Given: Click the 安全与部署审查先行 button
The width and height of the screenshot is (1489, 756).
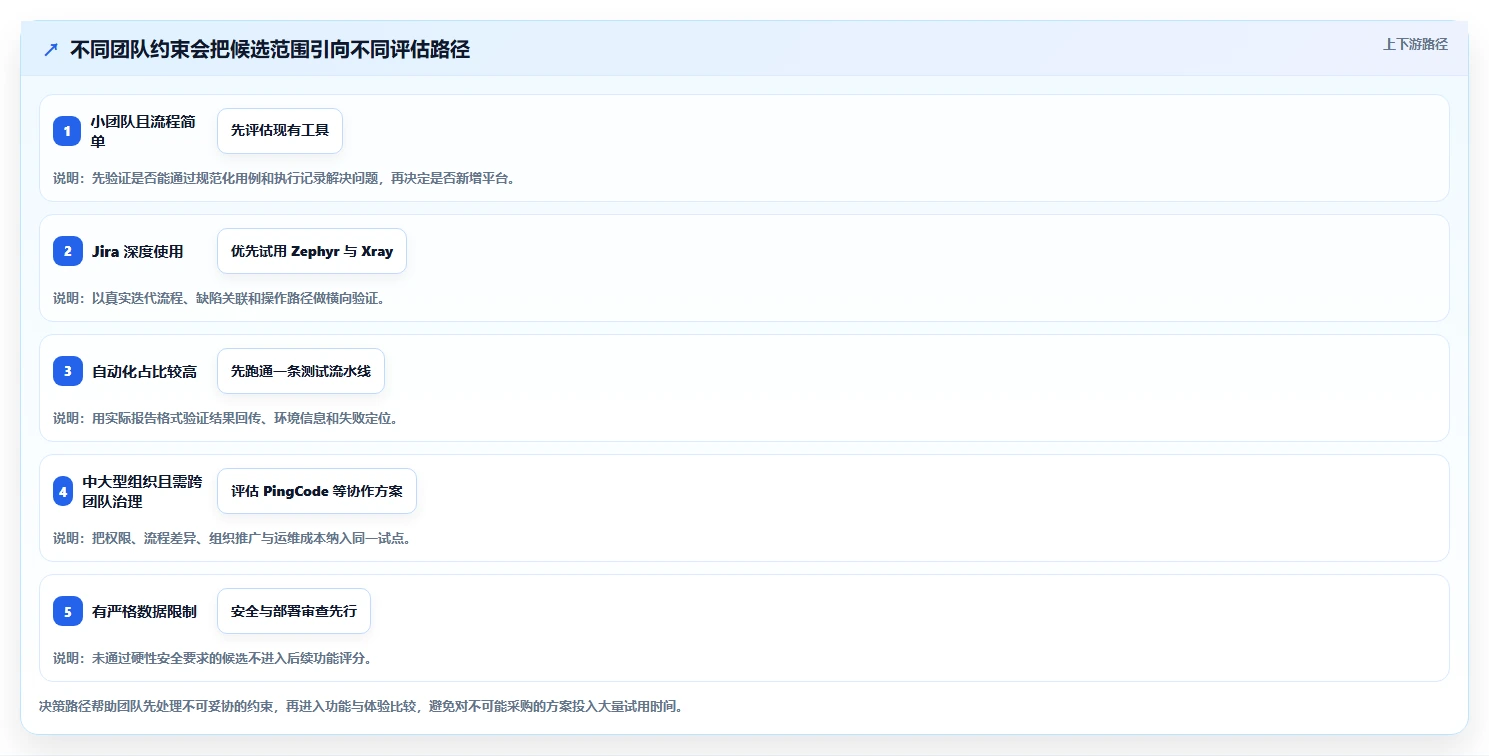Looking at the screenshot, I should [294, 611].
